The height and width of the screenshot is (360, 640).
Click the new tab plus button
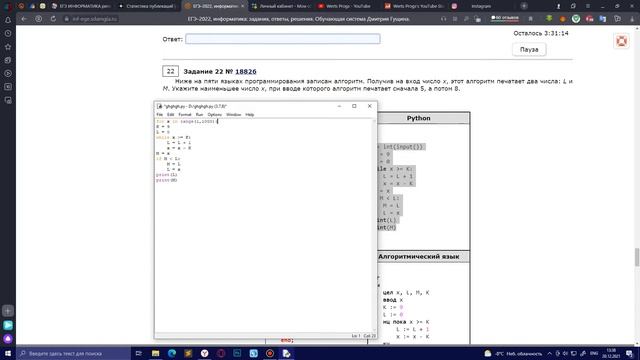click(x=524, y=6)
